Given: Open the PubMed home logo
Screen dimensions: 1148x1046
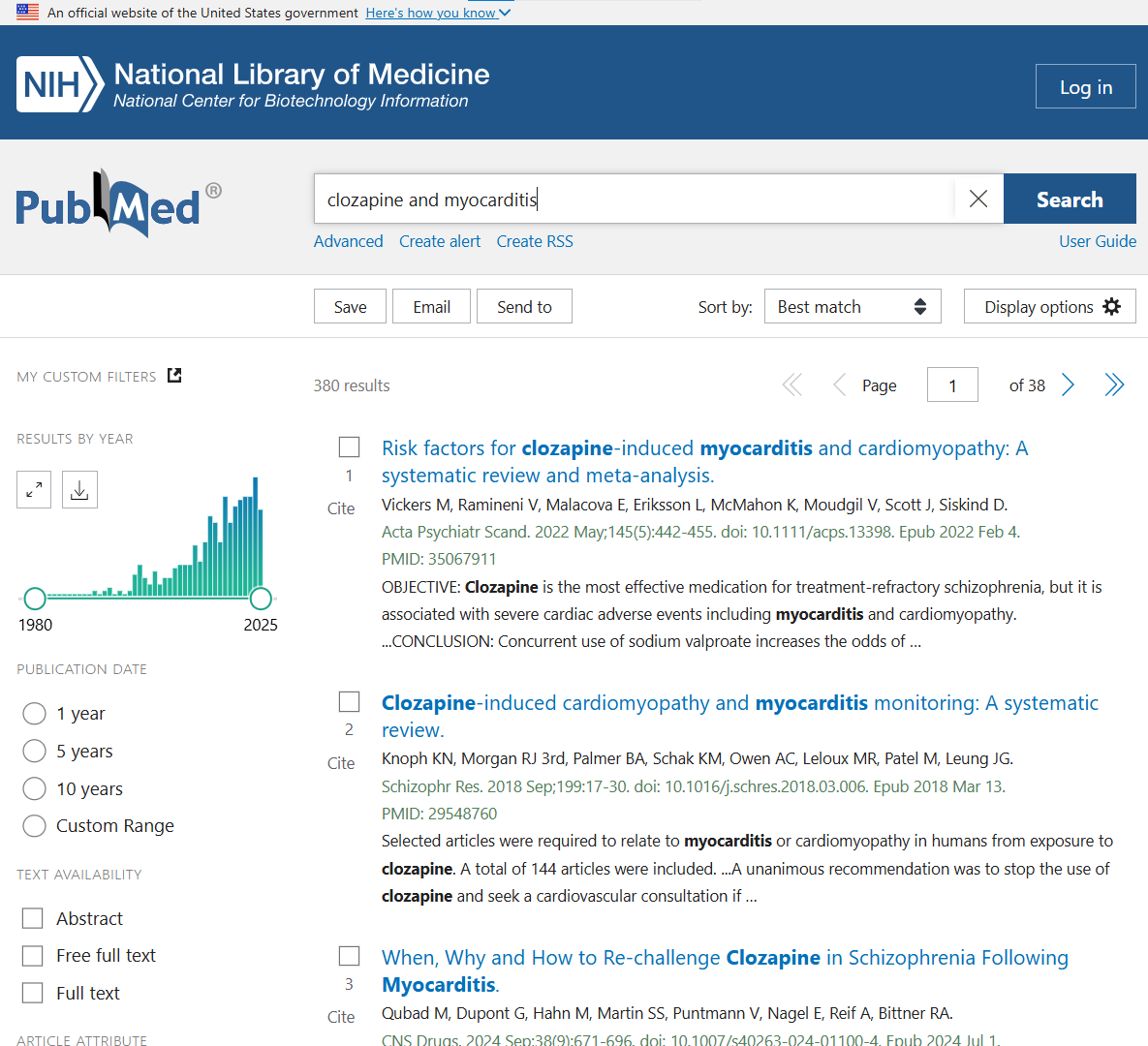Looking at the screenshot, I should pyautogui.click(x=118, y=203).
